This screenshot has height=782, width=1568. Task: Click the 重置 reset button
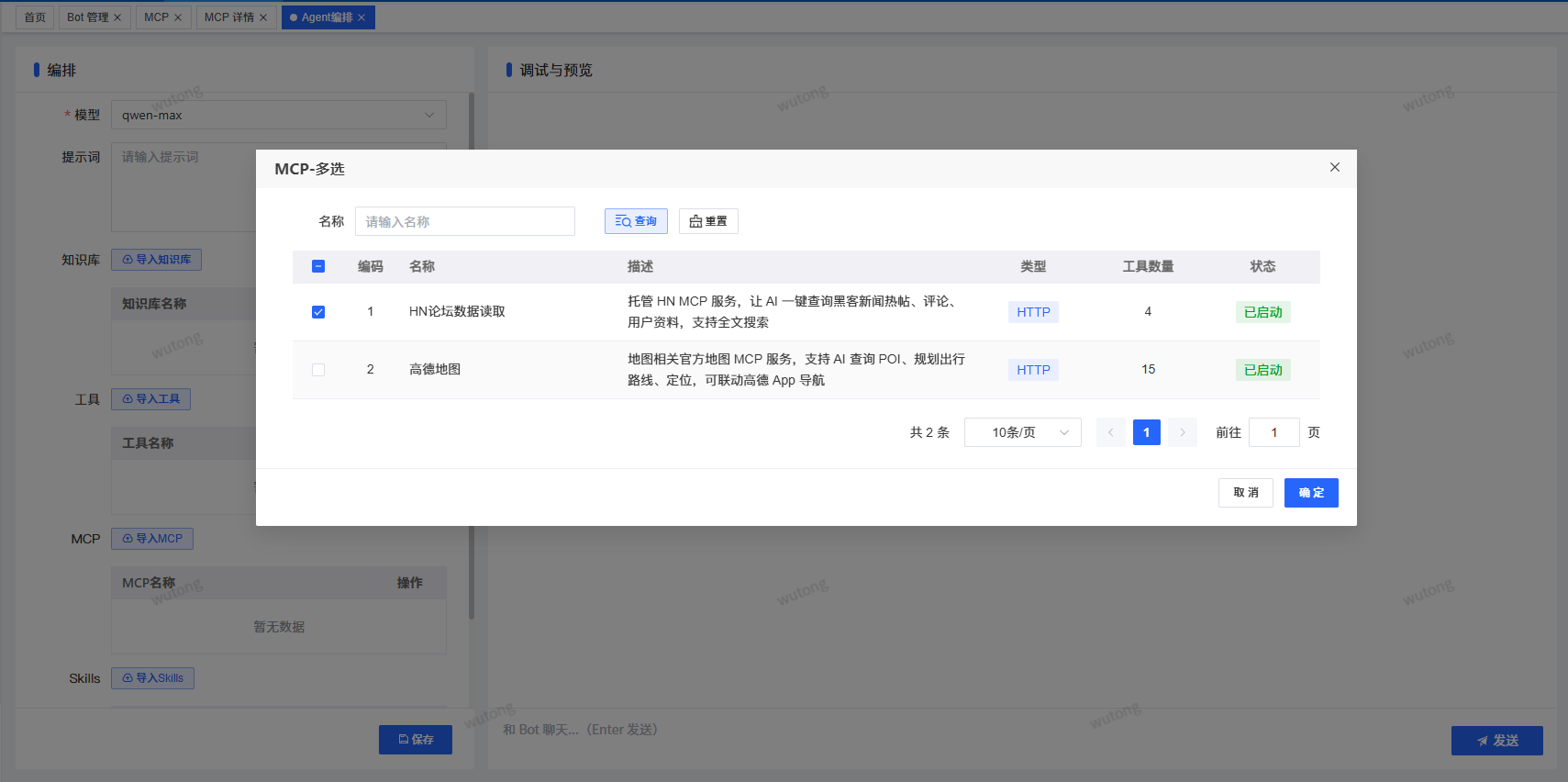[x=708, y=221]
